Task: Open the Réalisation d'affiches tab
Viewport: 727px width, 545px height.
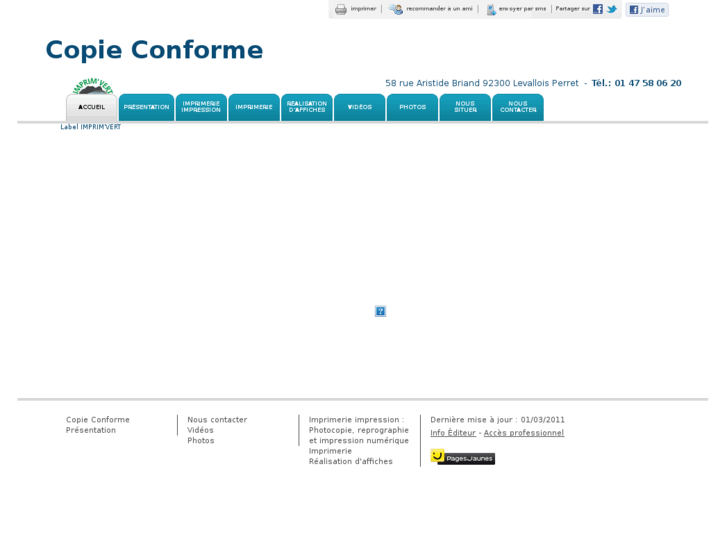Action: click(x=306, y=107)
